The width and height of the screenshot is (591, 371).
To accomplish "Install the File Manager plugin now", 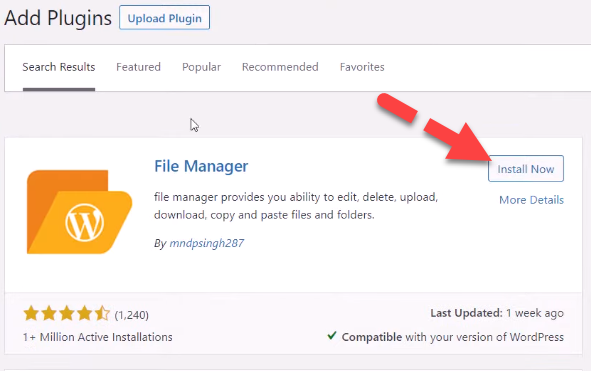I will pos(526,169).
